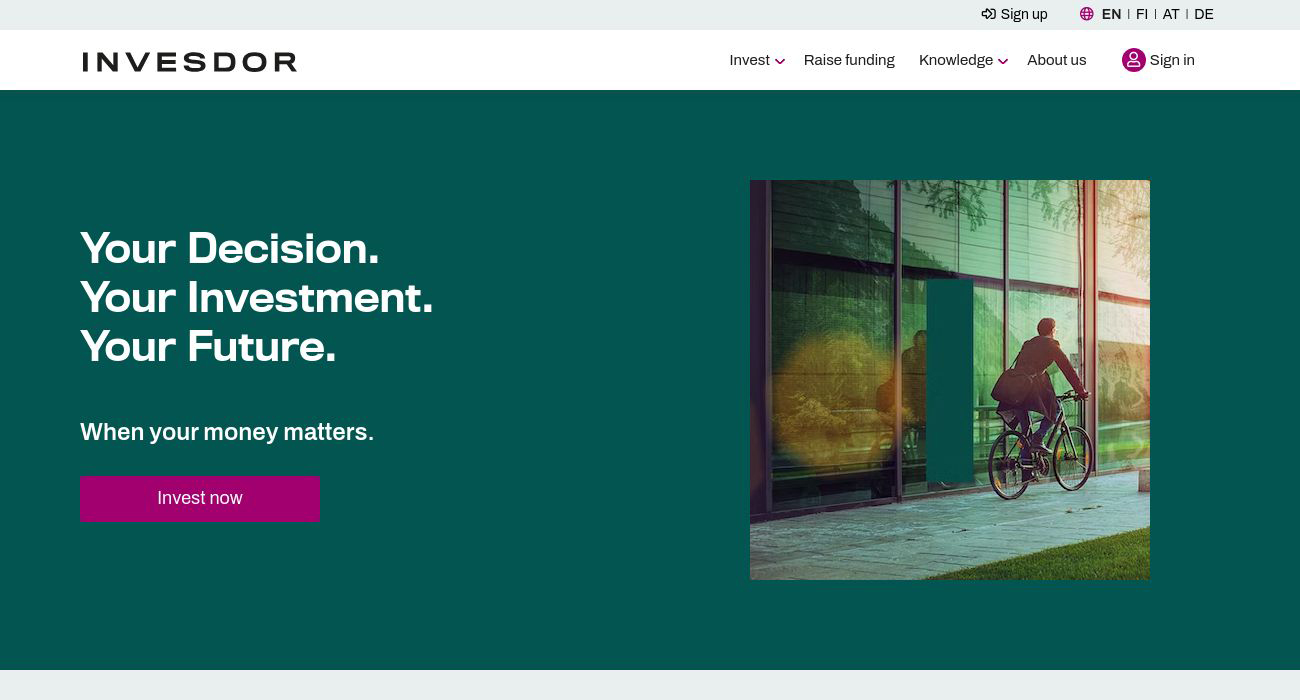Screen dimensions: 1300x700
Task: Click the Invesdor logo
Action: pos(190,62)
